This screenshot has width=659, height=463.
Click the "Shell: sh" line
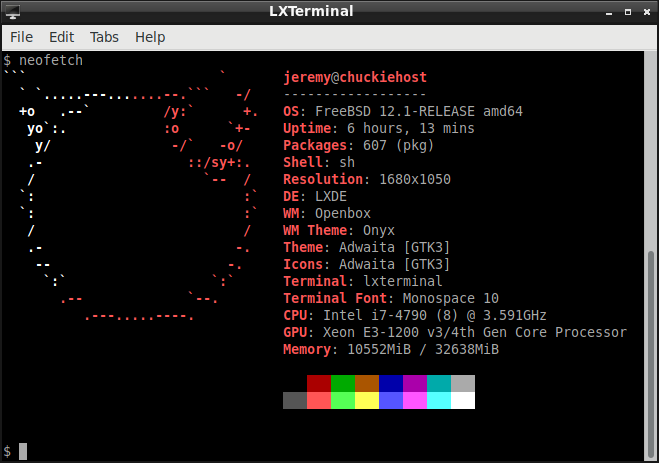pos(319,163)
